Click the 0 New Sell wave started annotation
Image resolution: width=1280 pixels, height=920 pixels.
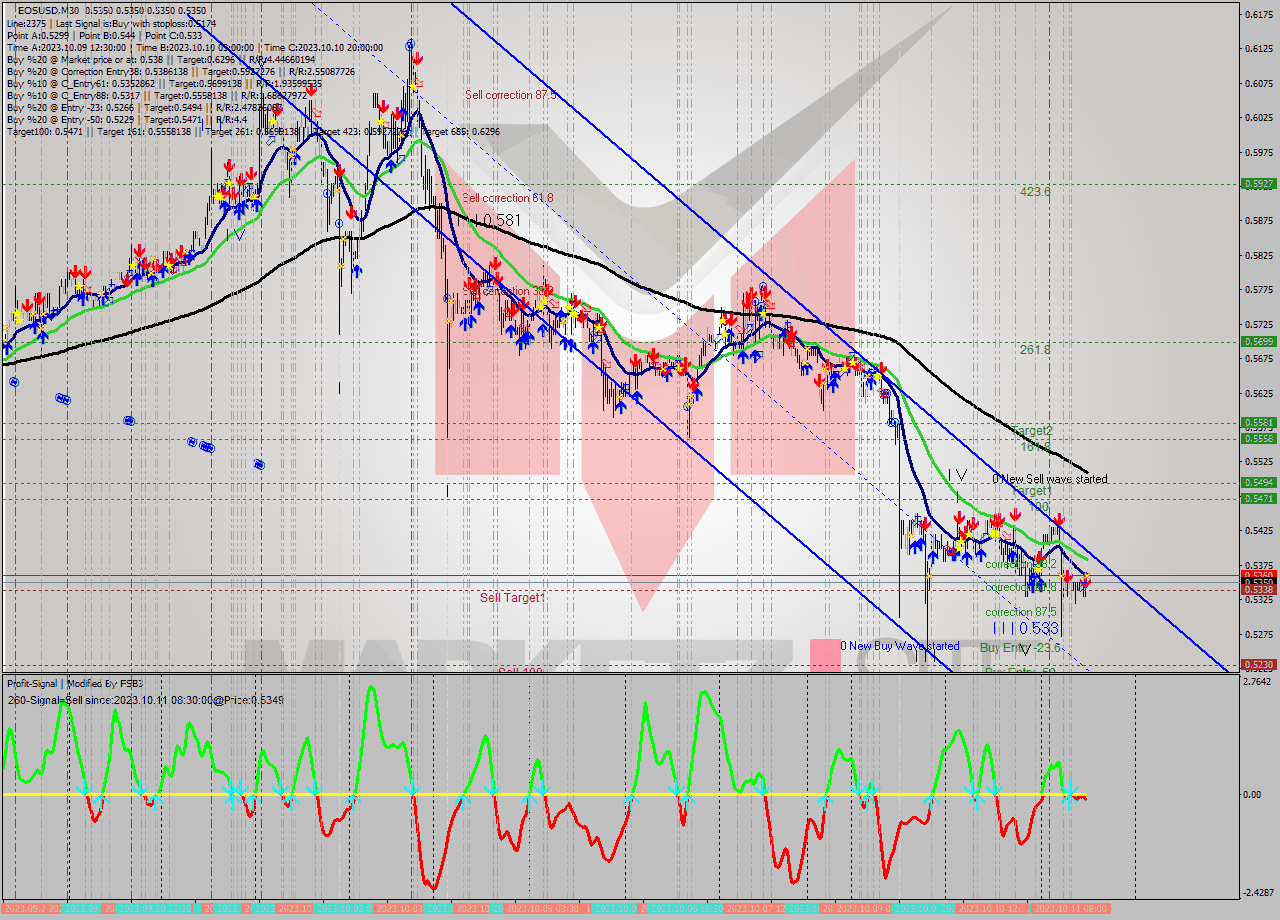coord(1051,478)
